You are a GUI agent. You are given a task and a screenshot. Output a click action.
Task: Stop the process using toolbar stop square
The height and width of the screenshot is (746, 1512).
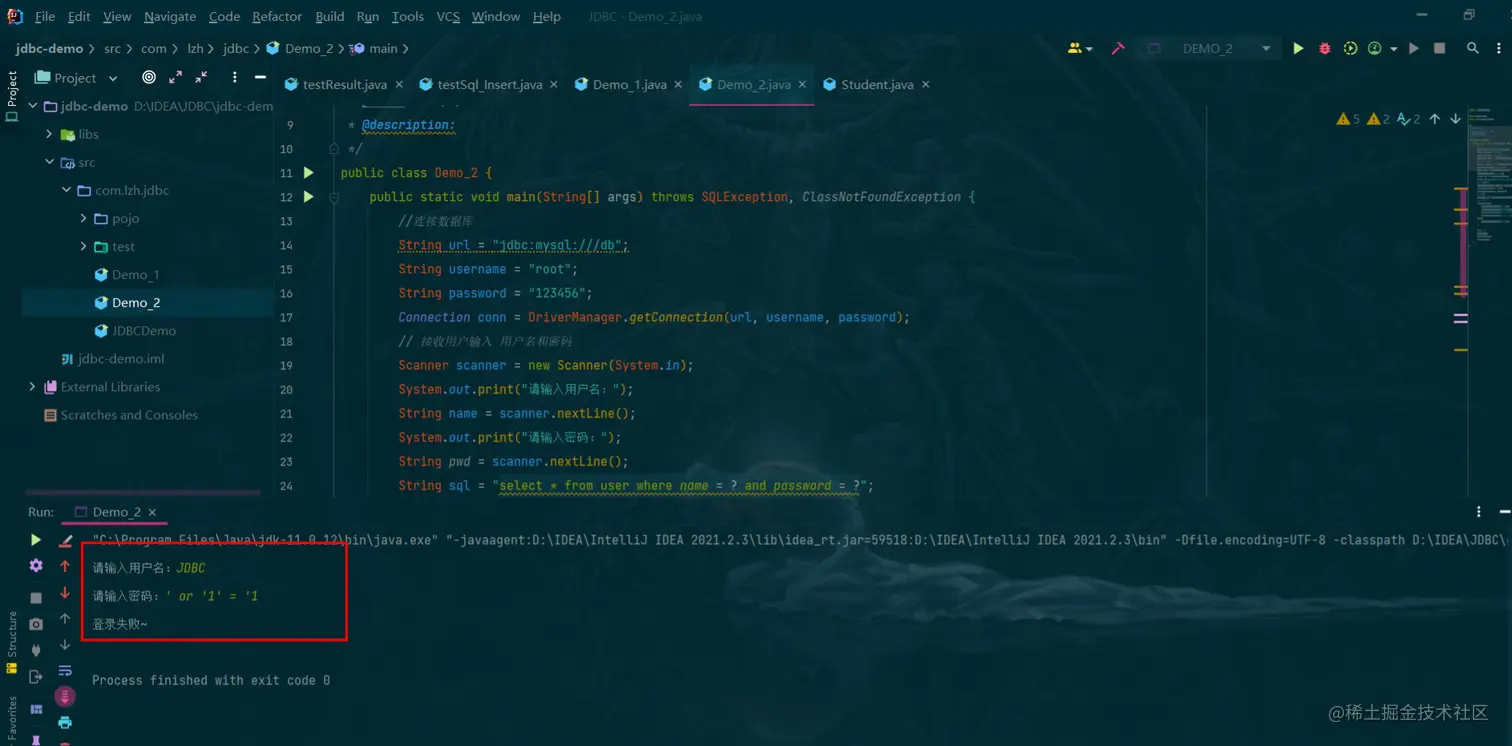point(1439,48)
